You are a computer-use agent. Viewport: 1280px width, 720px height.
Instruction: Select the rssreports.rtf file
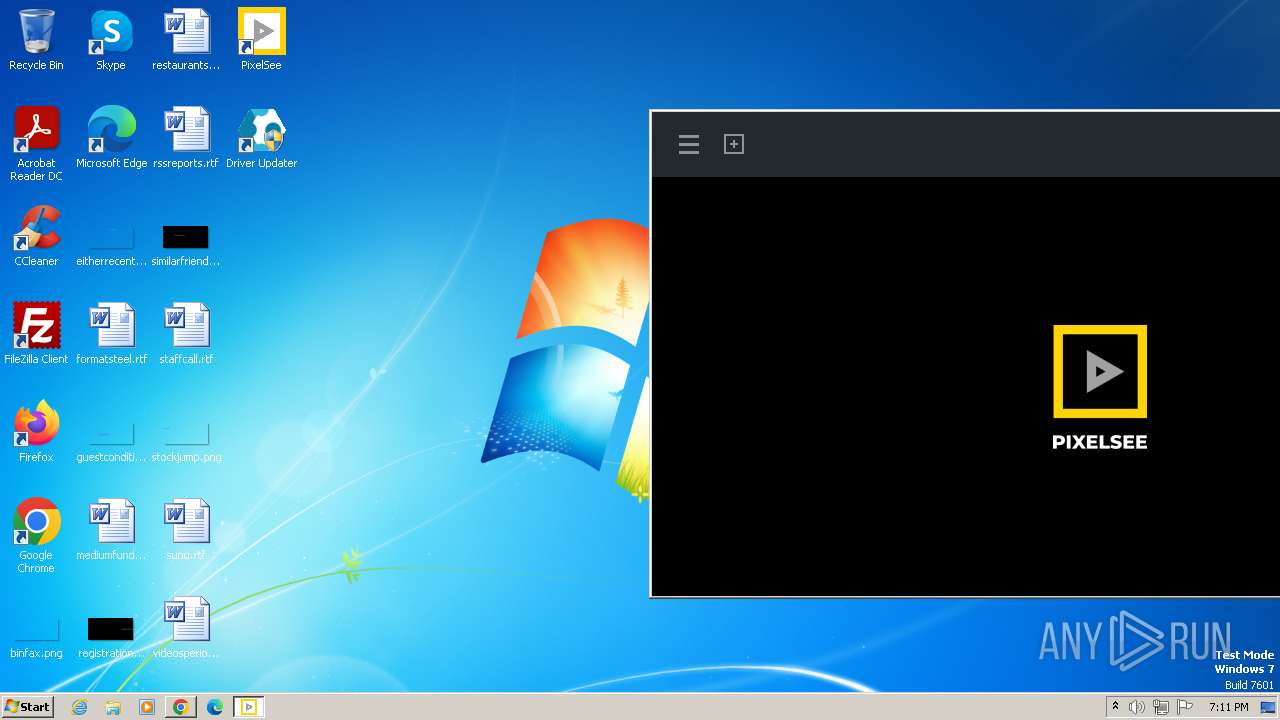(186, 138)
